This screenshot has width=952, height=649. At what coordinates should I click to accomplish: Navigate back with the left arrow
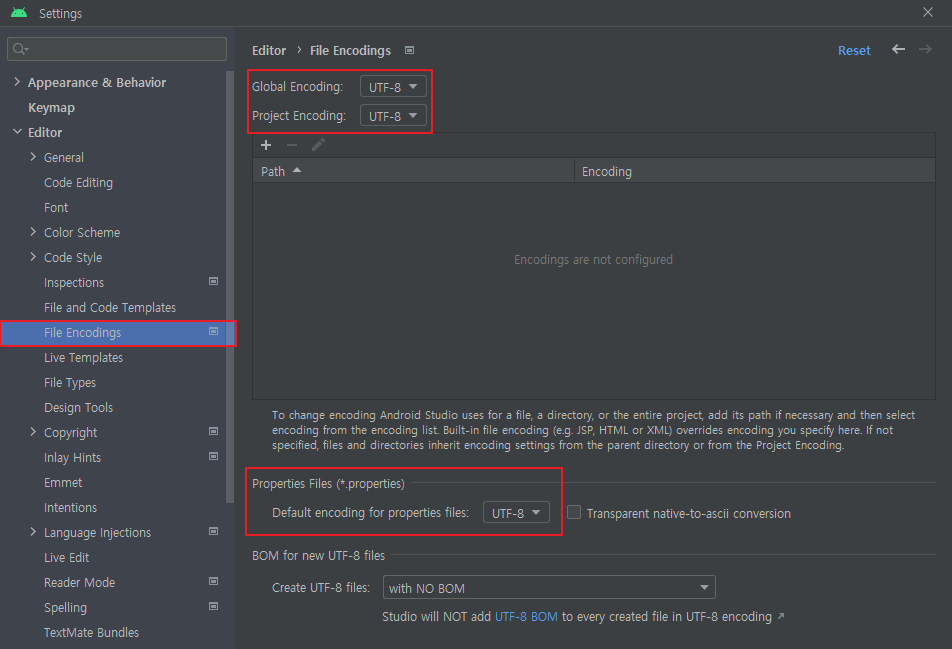(x=899, y=50)
